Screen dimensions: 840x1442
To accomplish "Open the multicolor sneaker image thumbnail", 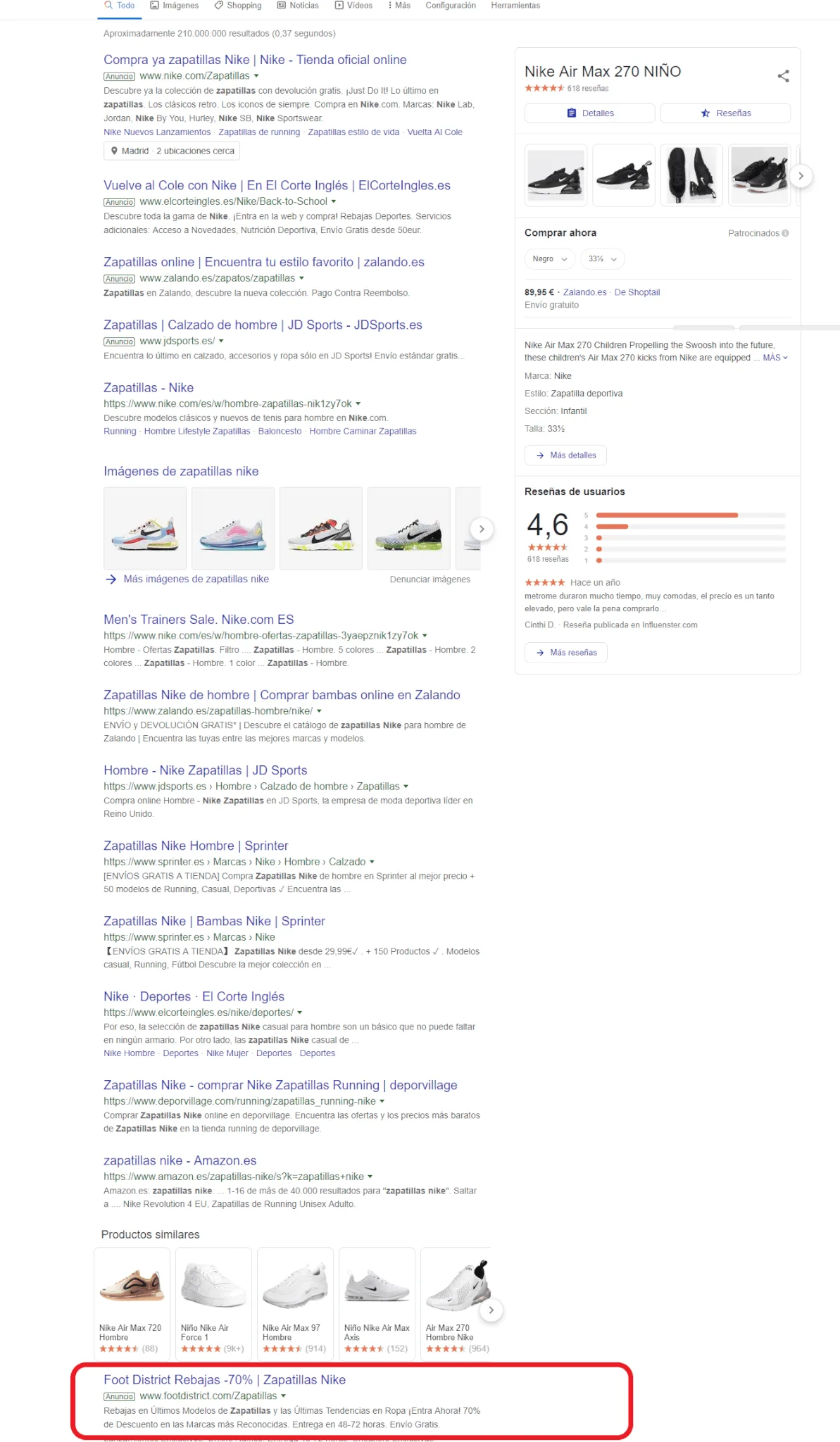I will pos(145,528).
